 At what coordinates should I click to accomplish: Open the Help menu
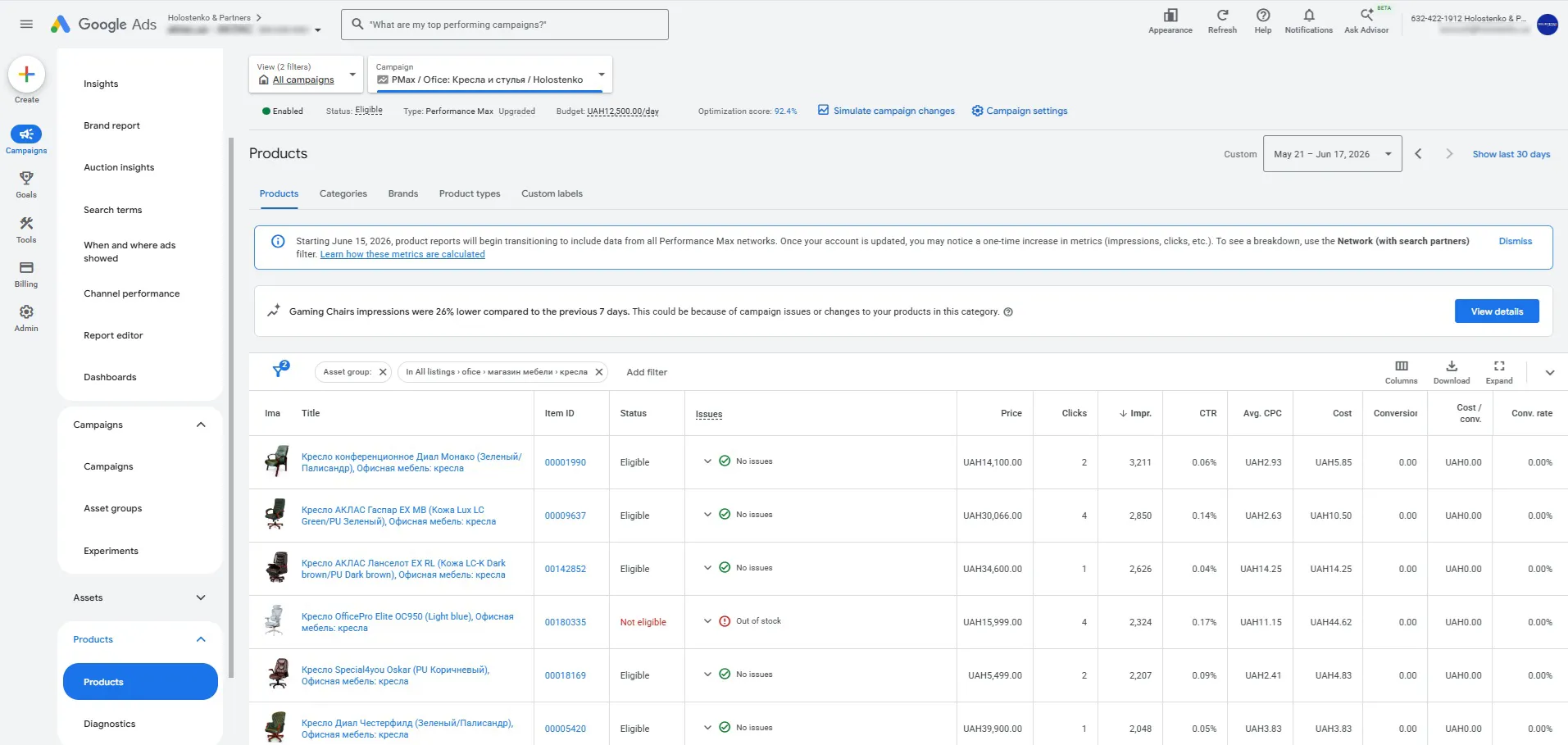[1263, 21]
